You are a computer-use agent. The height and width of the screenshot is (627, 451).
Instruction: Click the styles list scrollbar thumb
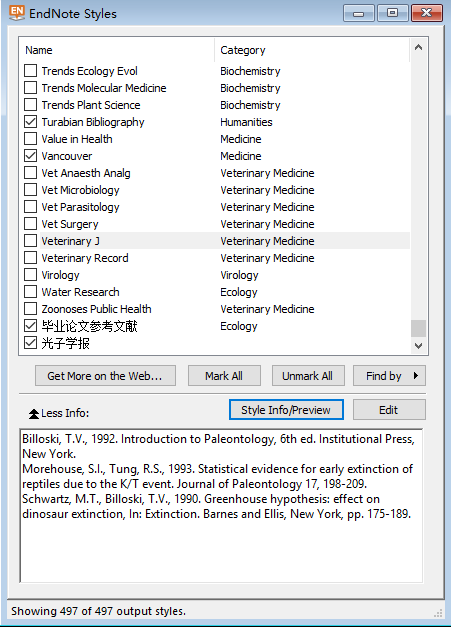[x=419, y=329]
